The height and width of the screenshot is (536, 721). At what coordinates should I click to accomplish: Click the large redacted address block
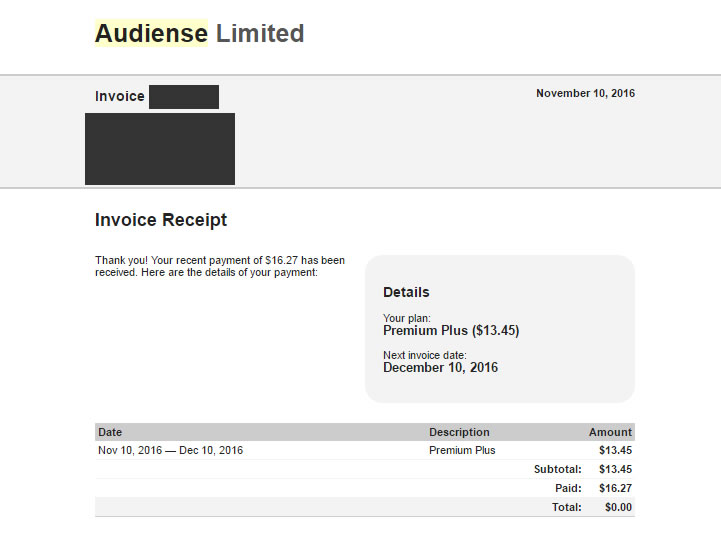pos(160,149)
